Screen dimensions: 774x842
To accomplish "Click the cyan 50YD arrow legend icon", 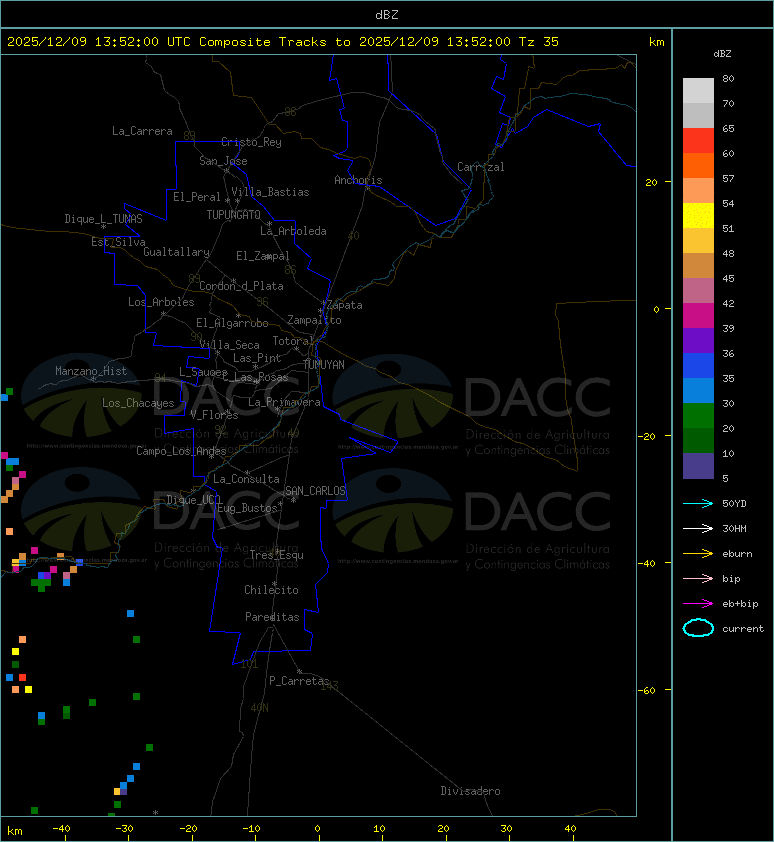I will [698, 504].
